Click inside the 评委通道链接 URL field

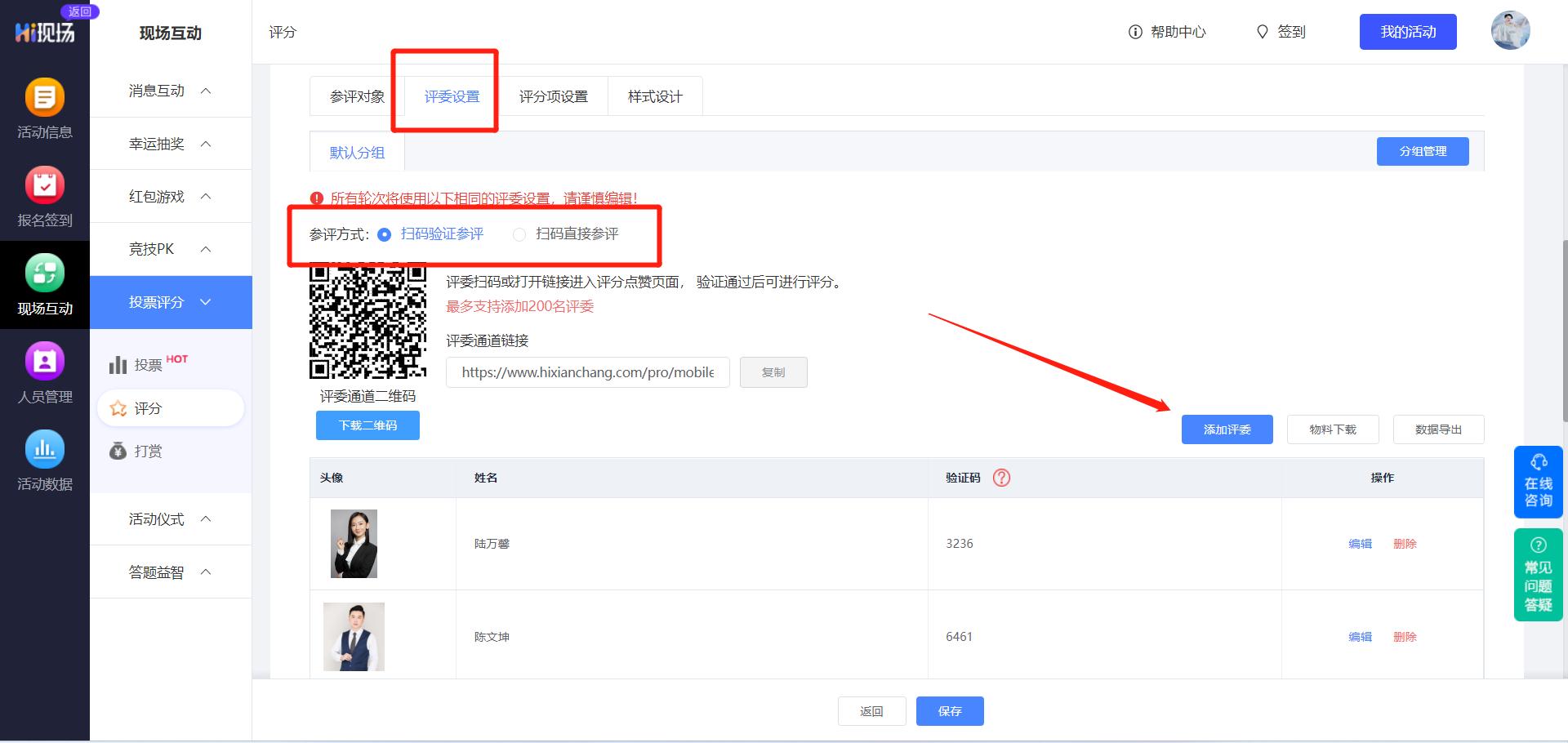(586, 372)
